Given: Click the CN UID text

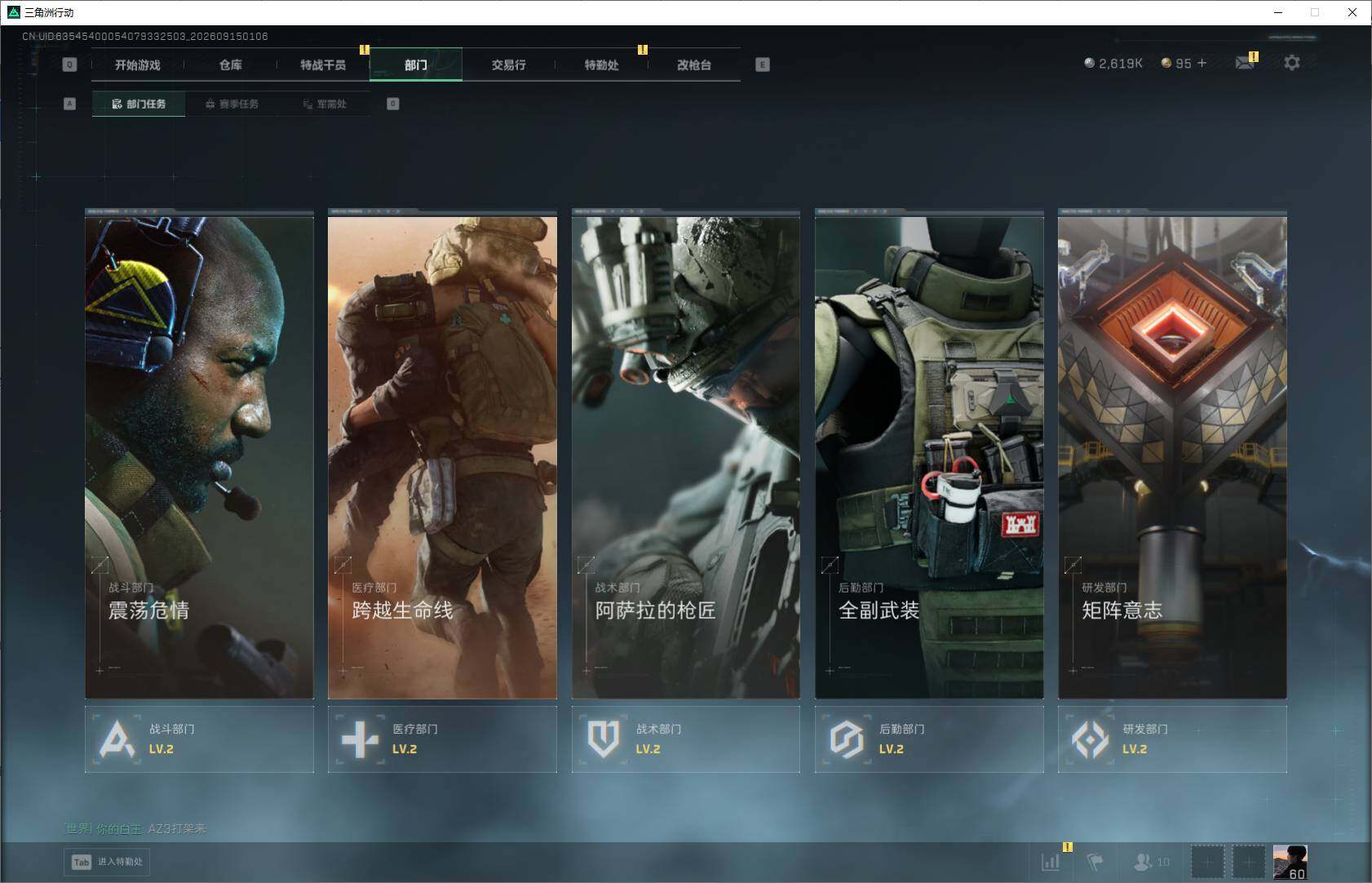Looking at the screenshot, I should coord(145,36).
